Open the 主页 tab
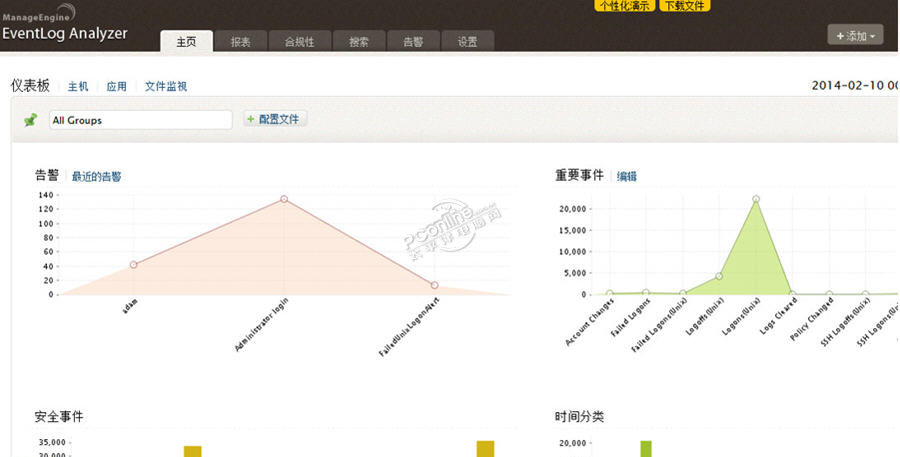This screenshot has width=900, height=457. click(x=187, y=42)
